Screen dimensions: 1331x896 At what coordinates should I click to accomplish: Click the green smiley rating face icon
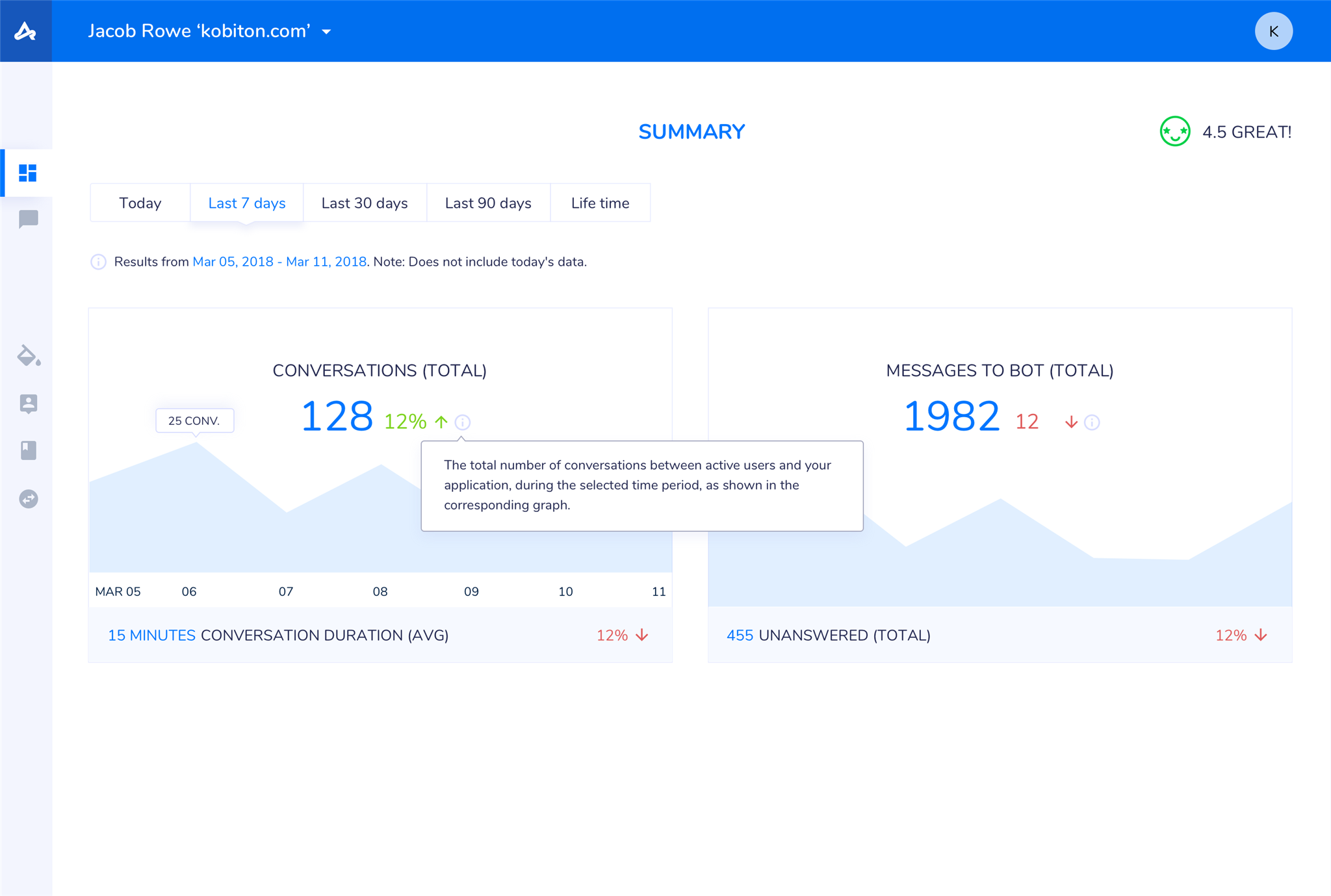click(1174, 132)
